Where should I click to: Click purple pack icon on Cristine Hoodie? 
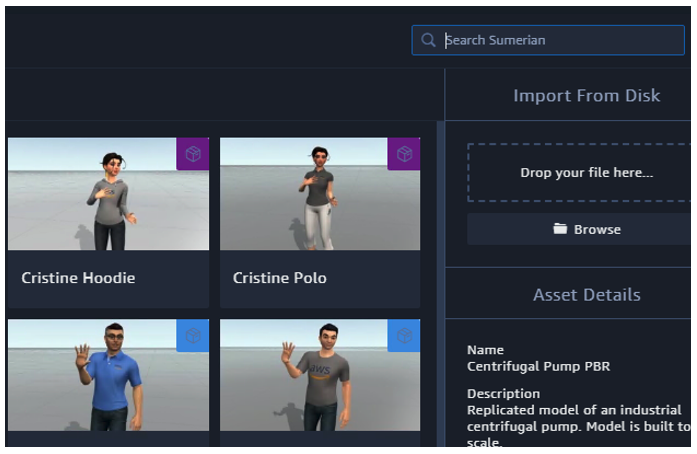point(193,154)
